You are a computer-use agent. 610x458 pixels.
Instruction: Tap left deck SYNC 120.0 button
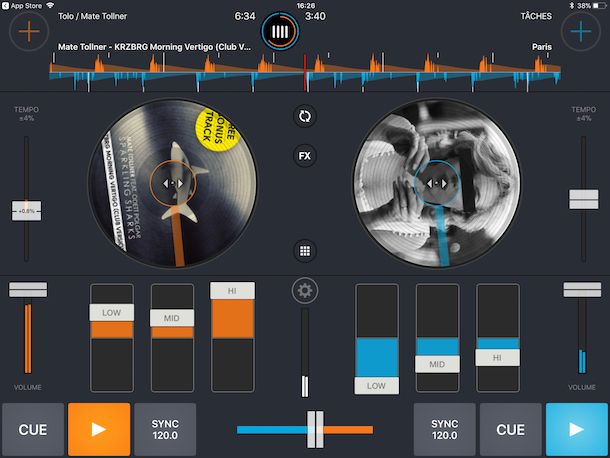(x=165, y=429)
